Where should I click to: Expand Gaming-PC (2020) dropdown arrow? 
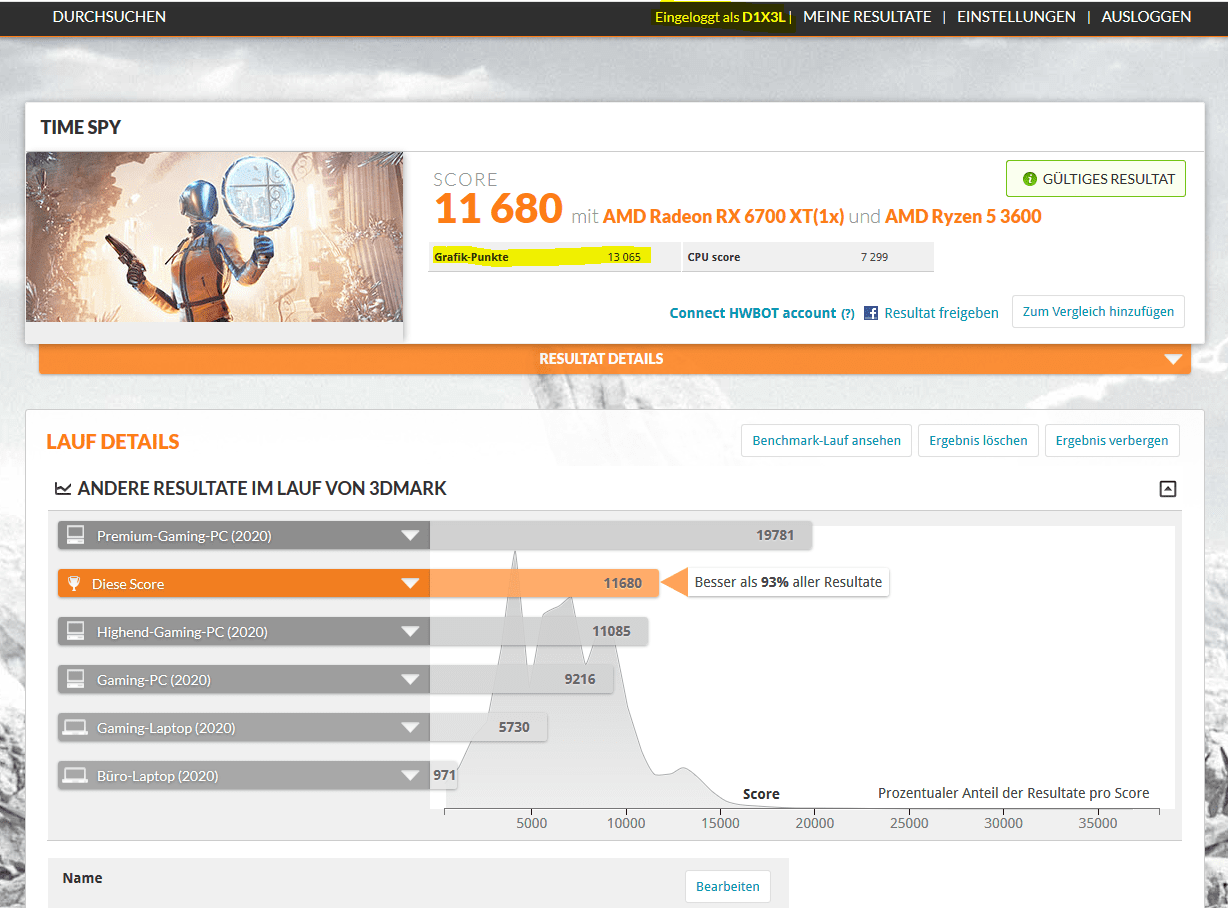[410, 680]
